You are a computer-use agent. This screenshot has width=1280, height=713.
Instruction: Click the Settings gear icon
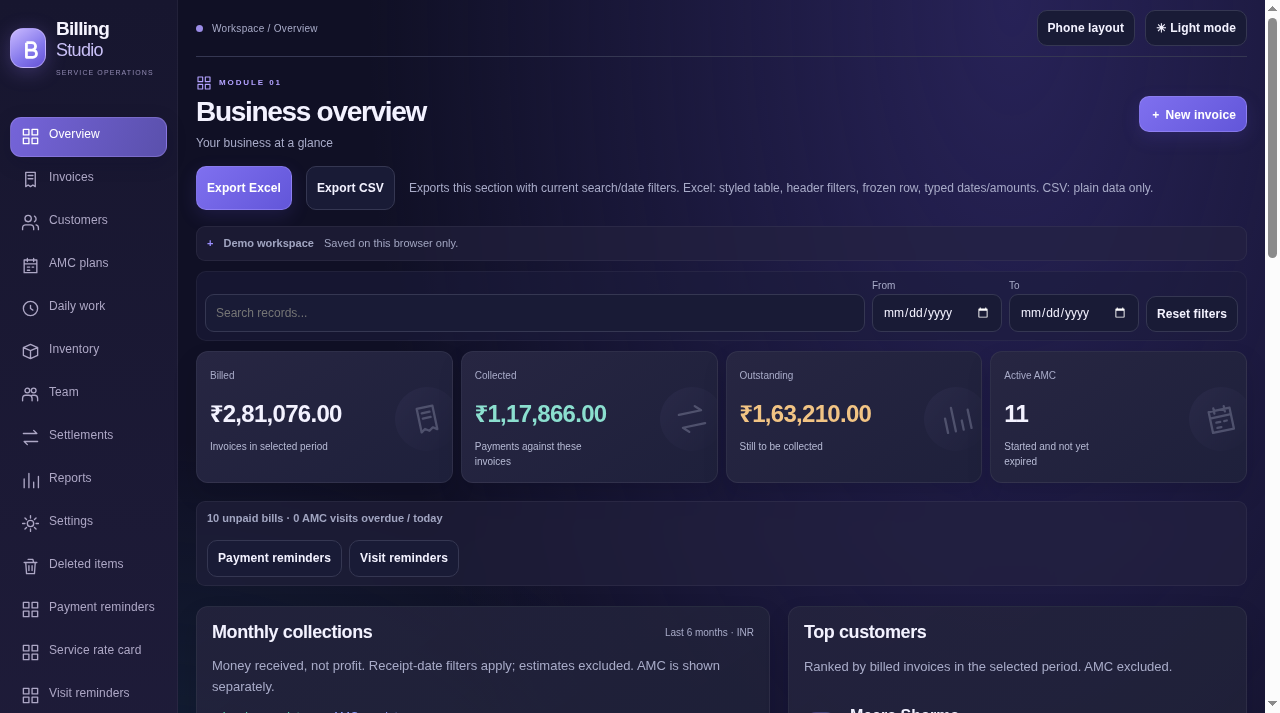pos(30,523)
